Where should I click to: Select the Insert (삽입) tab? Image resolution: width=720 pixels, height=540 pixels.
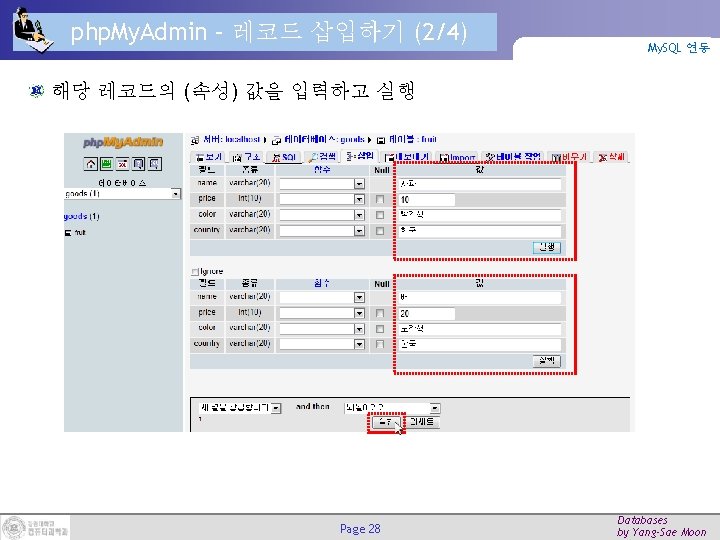pyautogui.click(x=360, y=156)
